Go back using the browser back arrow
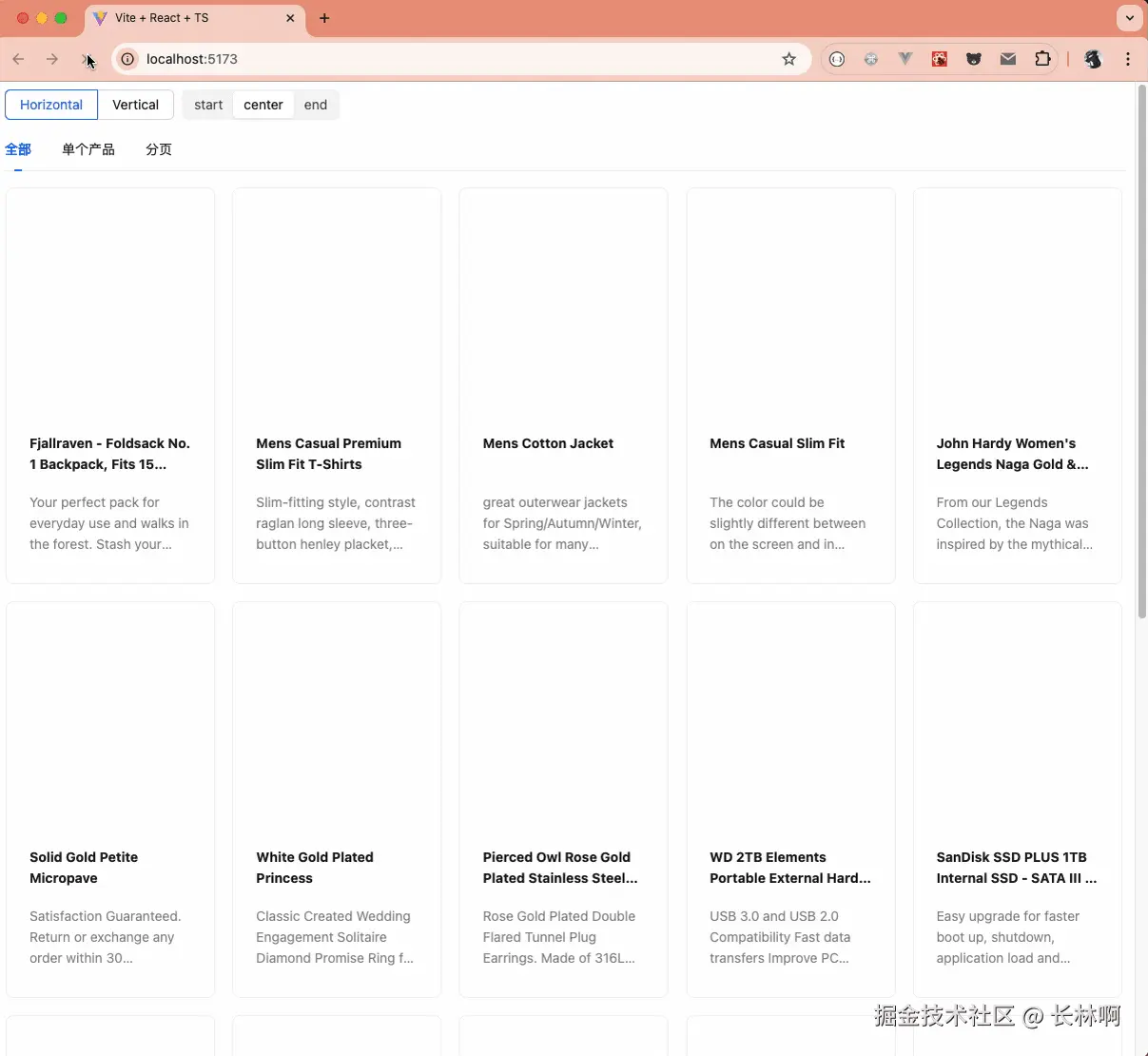 [18, 59]
